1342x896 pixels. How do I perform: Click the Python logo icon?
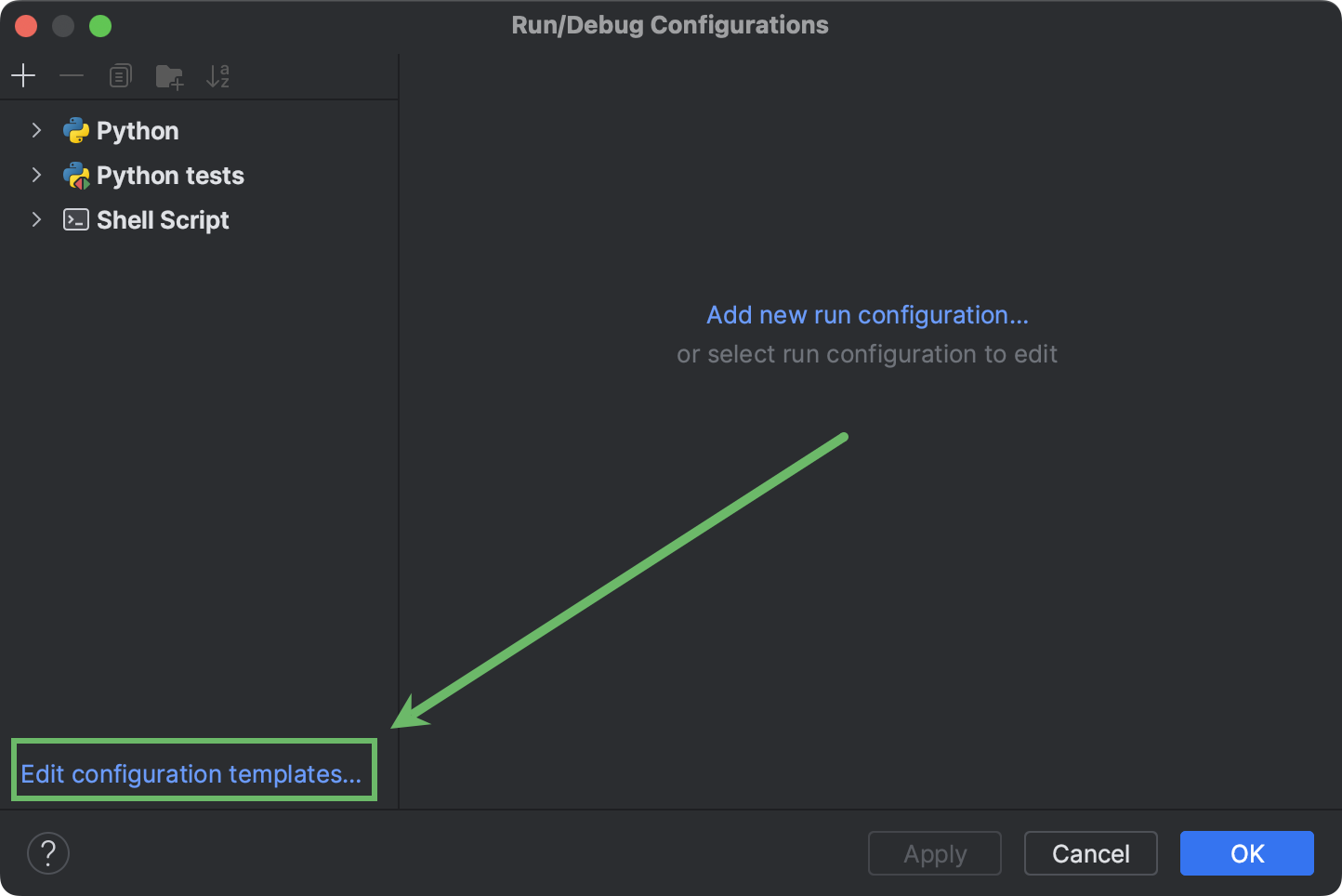pos(77,130)
